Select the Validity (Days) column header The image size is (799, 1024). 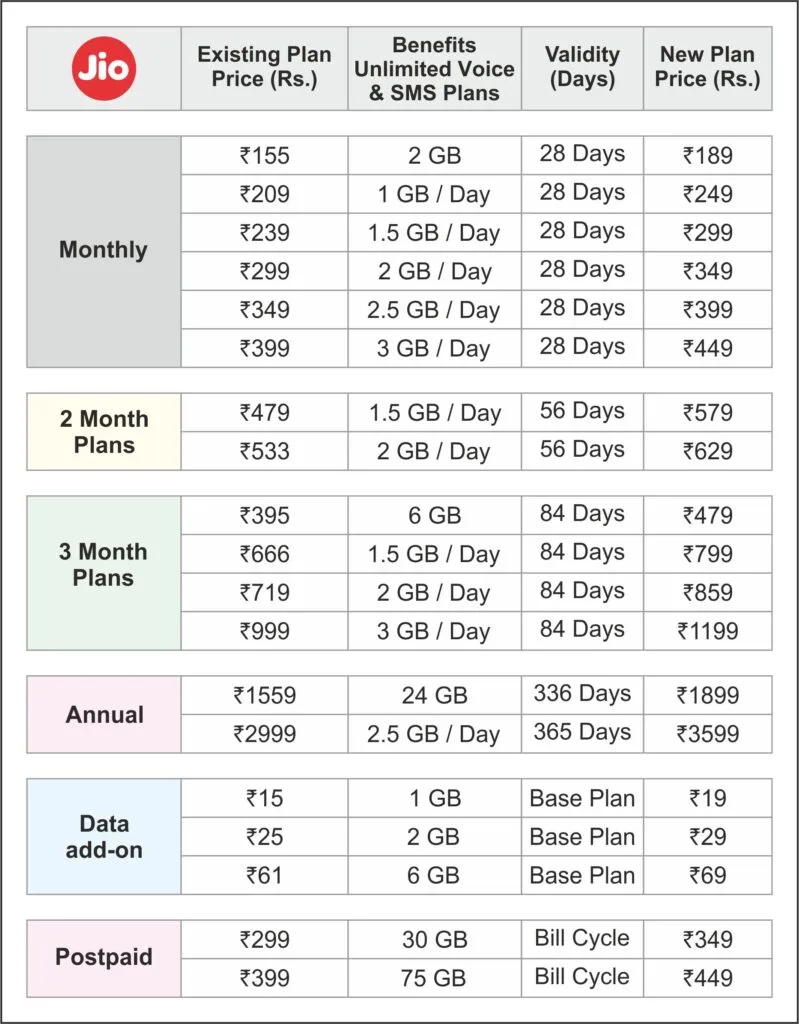[582, 67]
